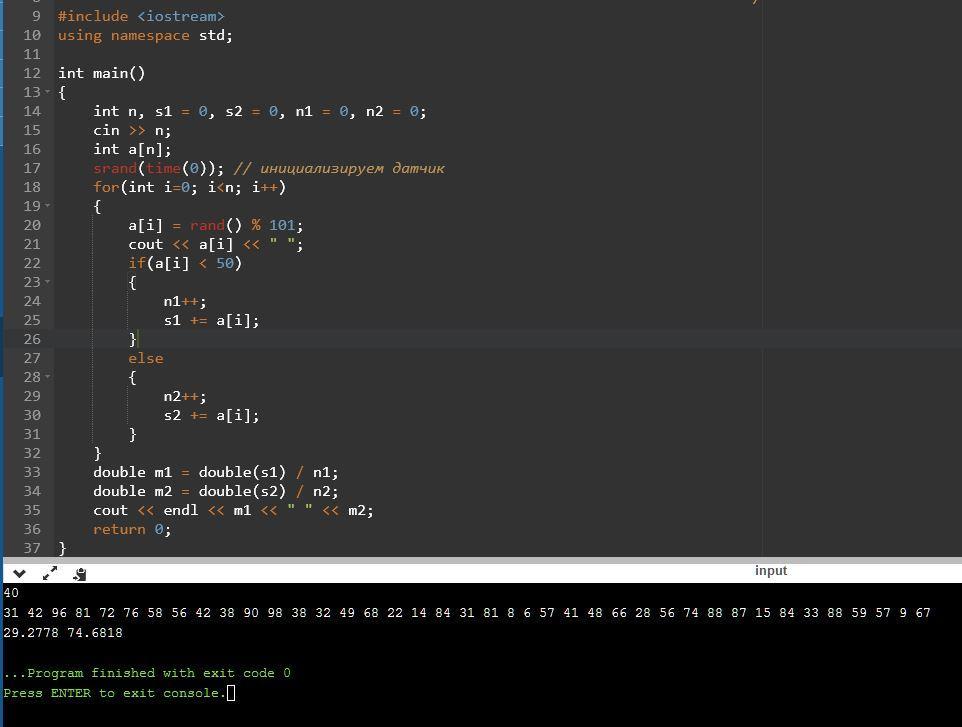Collapse the main function fold arrow at line 13

click(48, 92)
